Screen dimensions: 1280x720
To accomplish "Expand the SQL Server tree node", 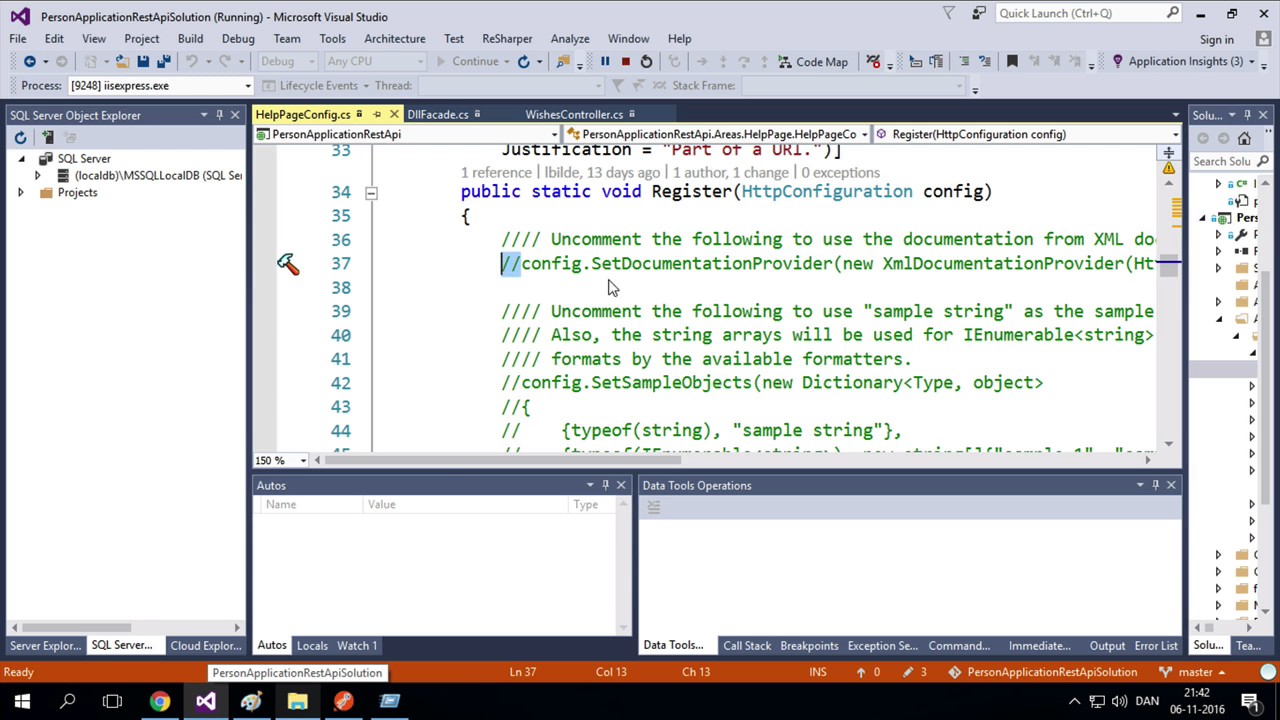I will [x=21, y=159].
